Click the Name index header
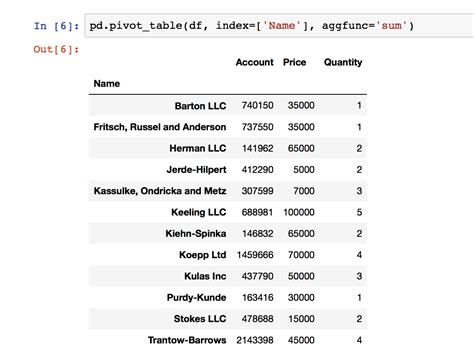This screenshot has width=474, height=360. 107,84
